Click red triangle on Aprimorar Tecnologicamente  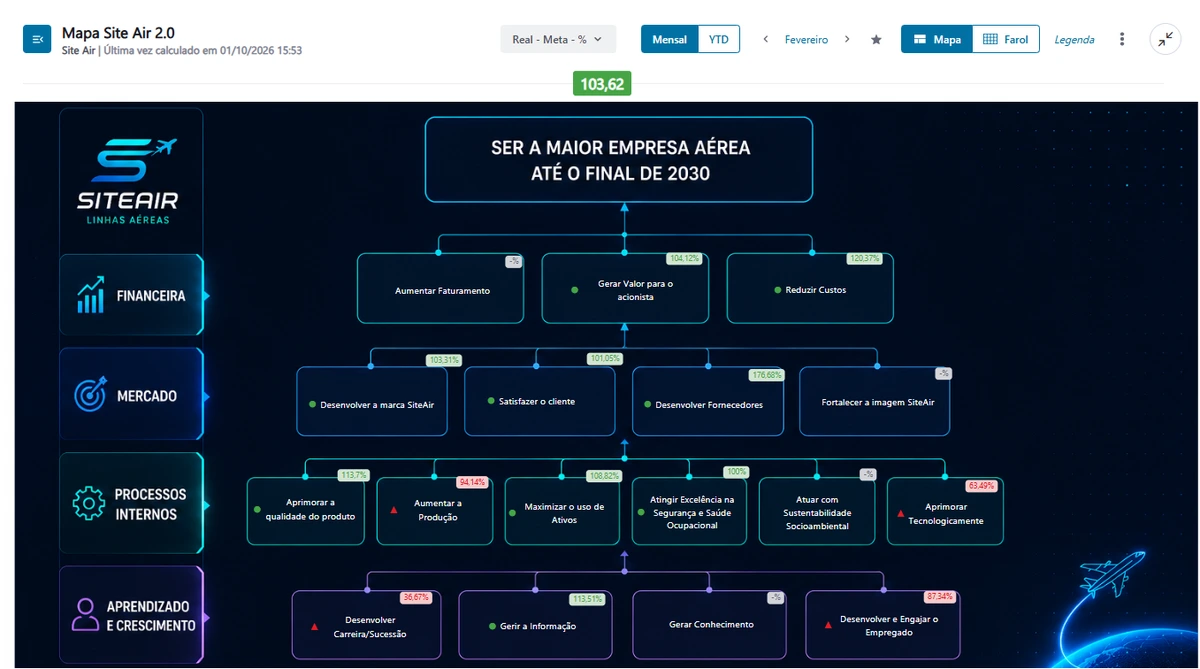coord(901,514)
